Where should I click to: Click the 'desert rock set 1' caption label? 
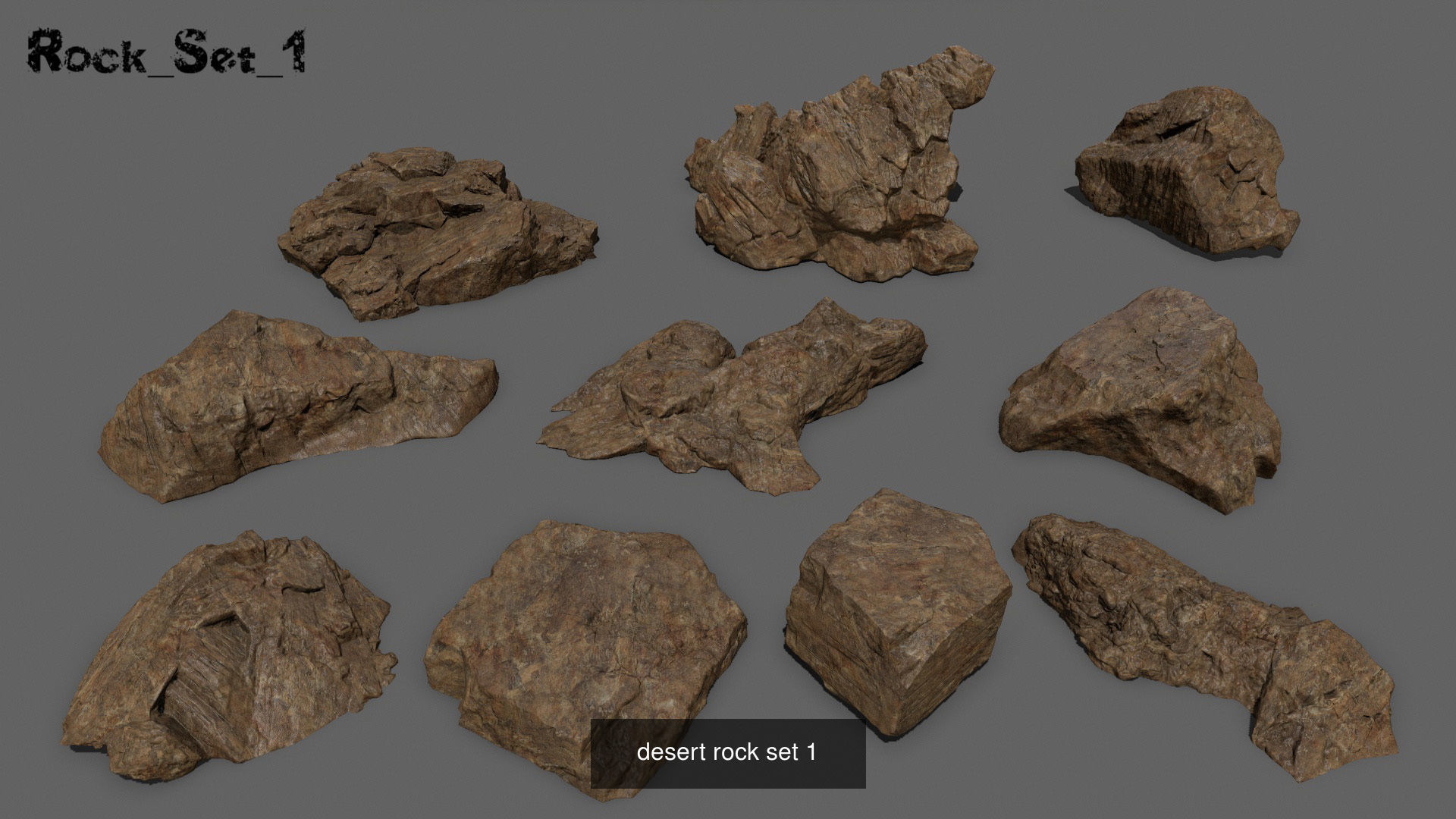point(726,752)
